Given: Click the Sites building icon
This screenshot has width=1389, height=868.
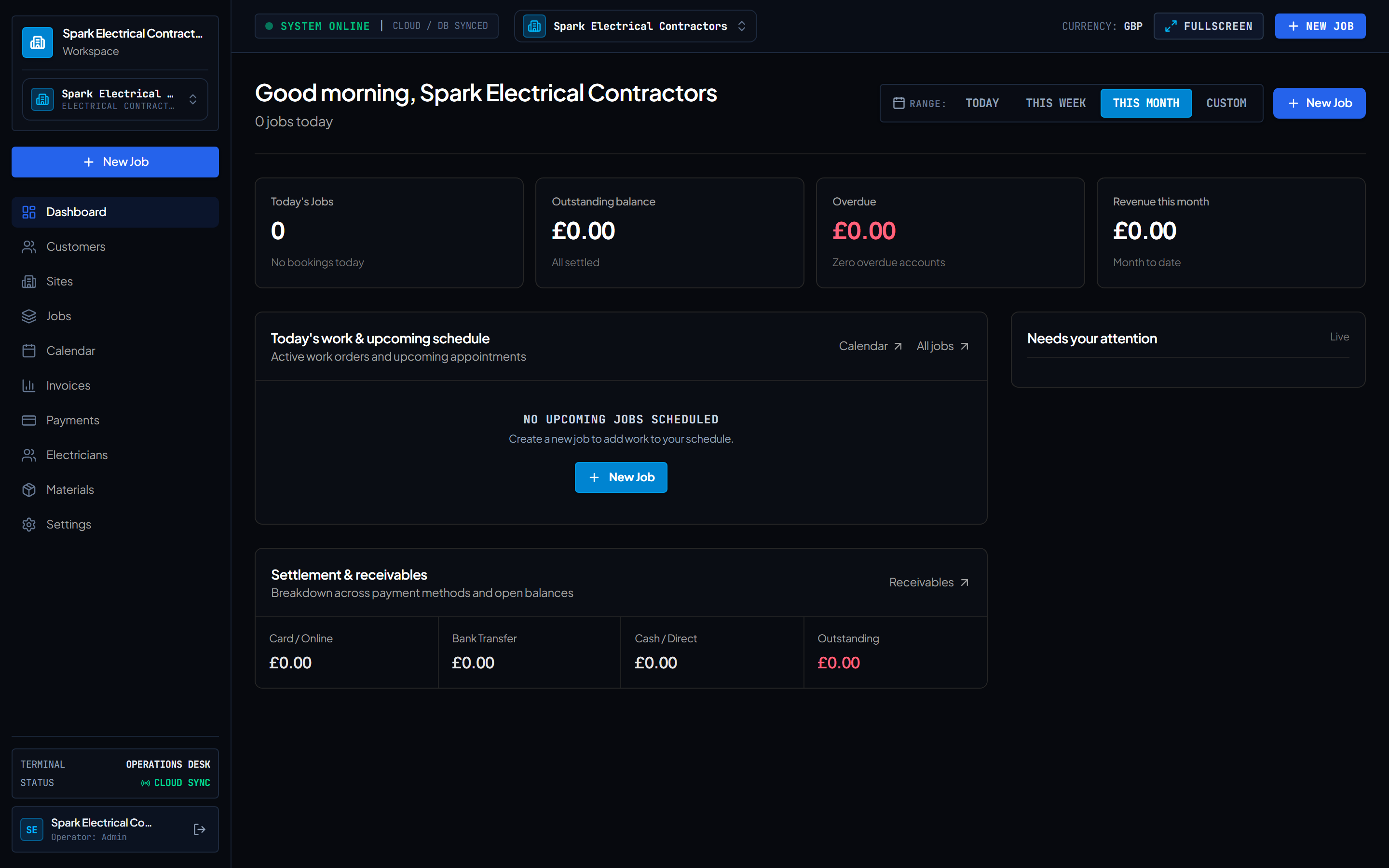Looking at the screenshot, I should pyautogui.click(x=29, y=281).
